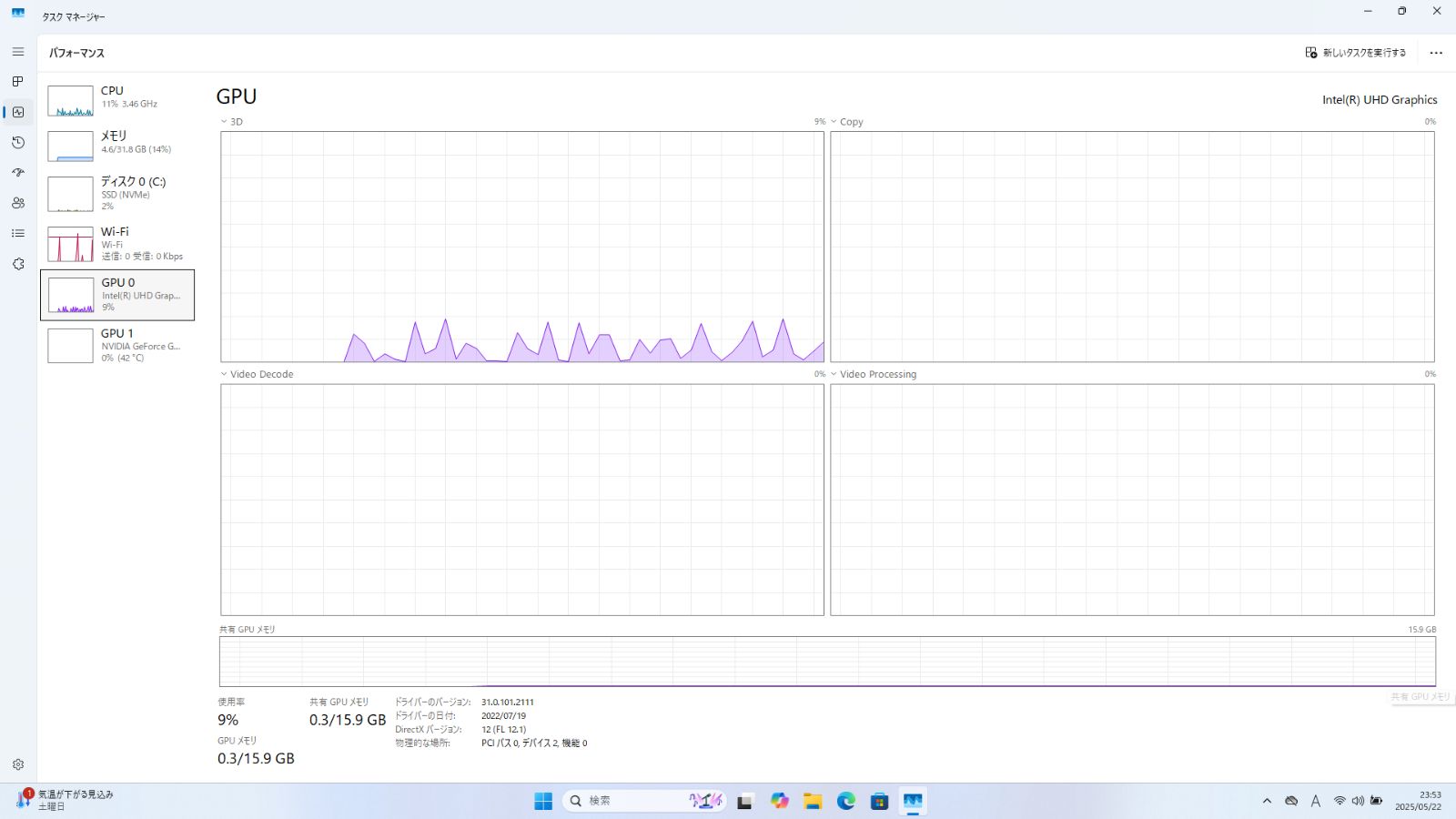Open the three-dots more options menu
This screenshot has height=819, width=1456.
click(x=1436, y=53)
